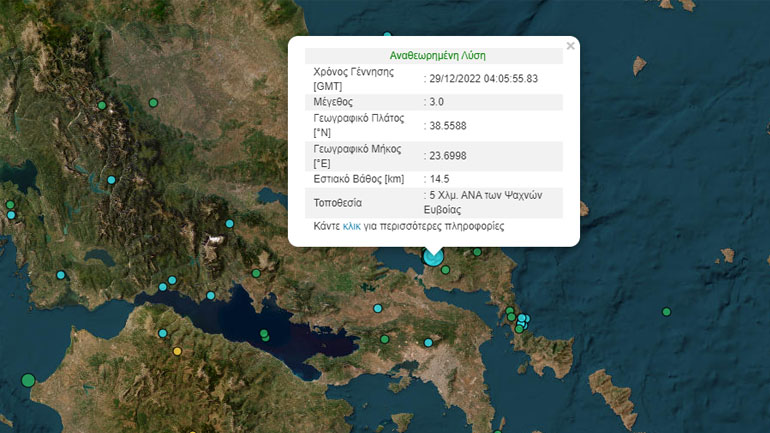Click the 'Γεωγραφικό Πλάτος [°N]' label

pos(358,125)
